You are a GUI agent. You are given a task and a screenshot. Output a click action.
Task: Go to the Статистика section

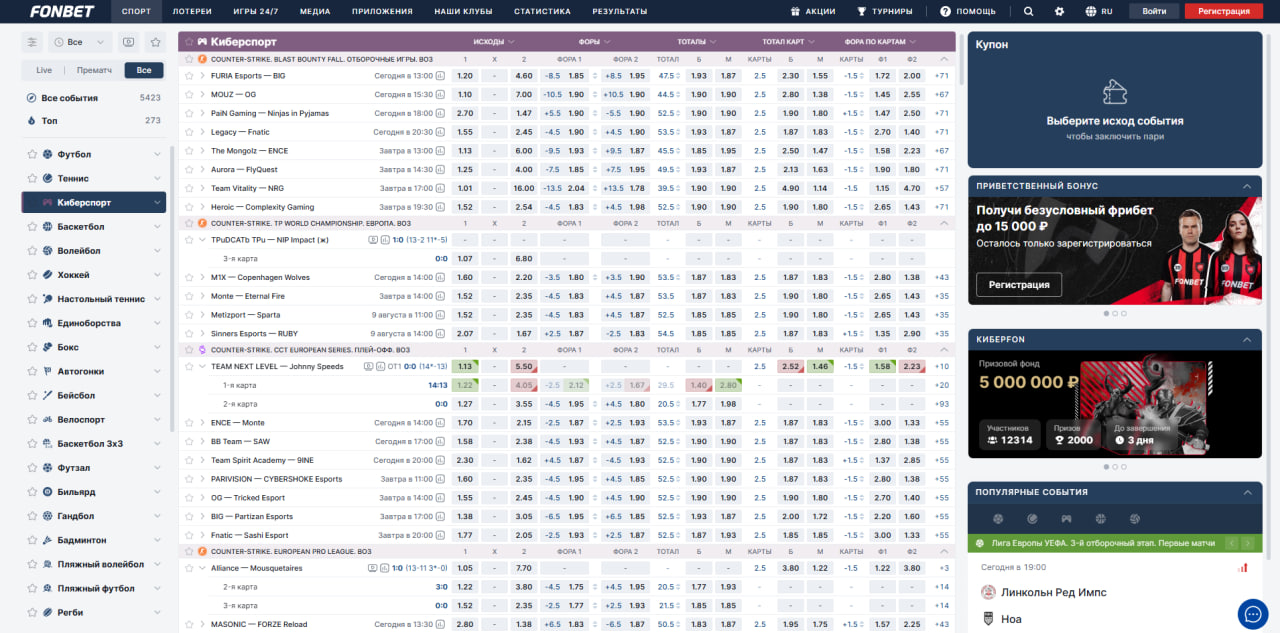(542, 11)
